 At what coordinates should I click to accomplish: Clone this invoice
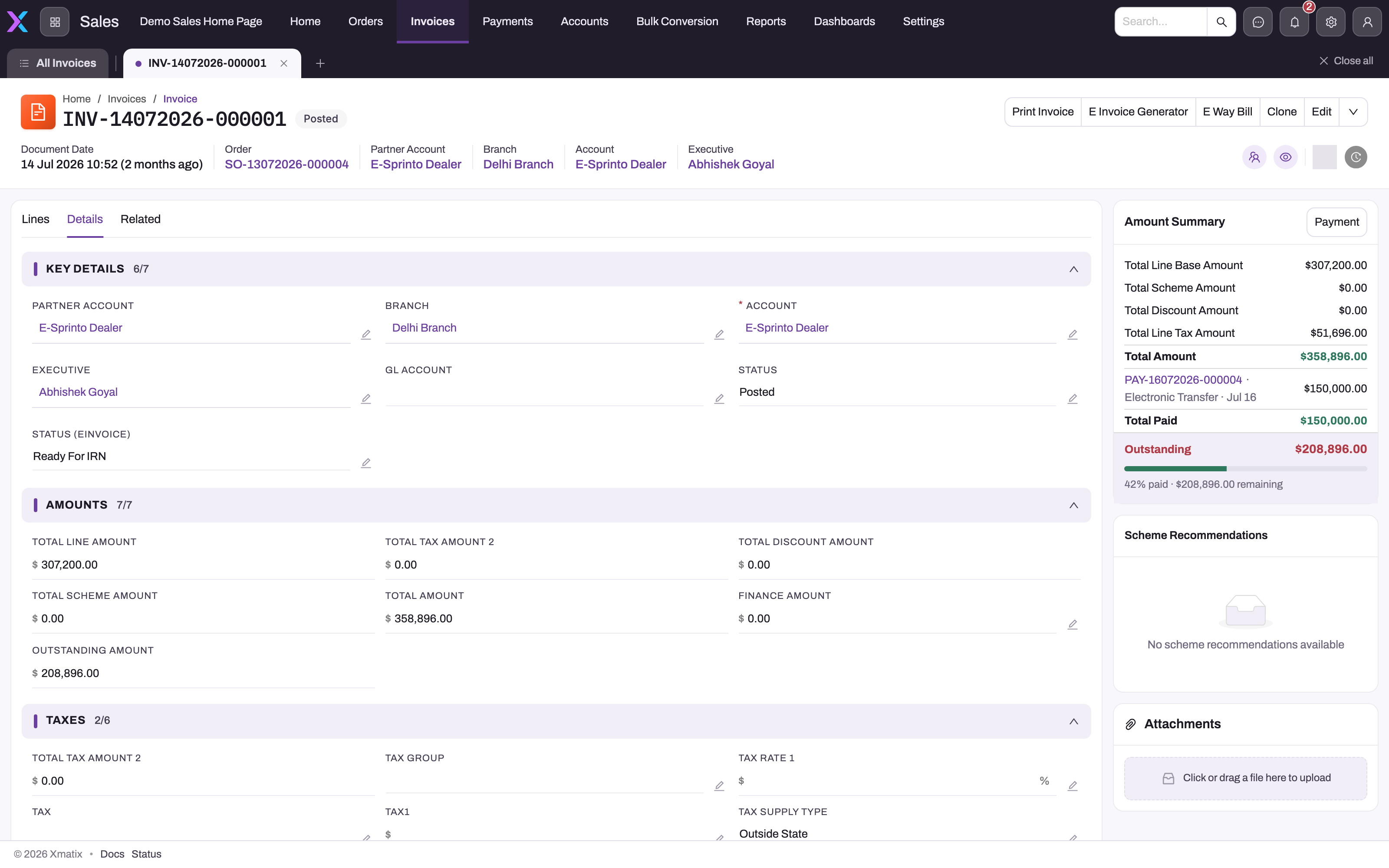pyautogui.click(x=1282, y=112)
